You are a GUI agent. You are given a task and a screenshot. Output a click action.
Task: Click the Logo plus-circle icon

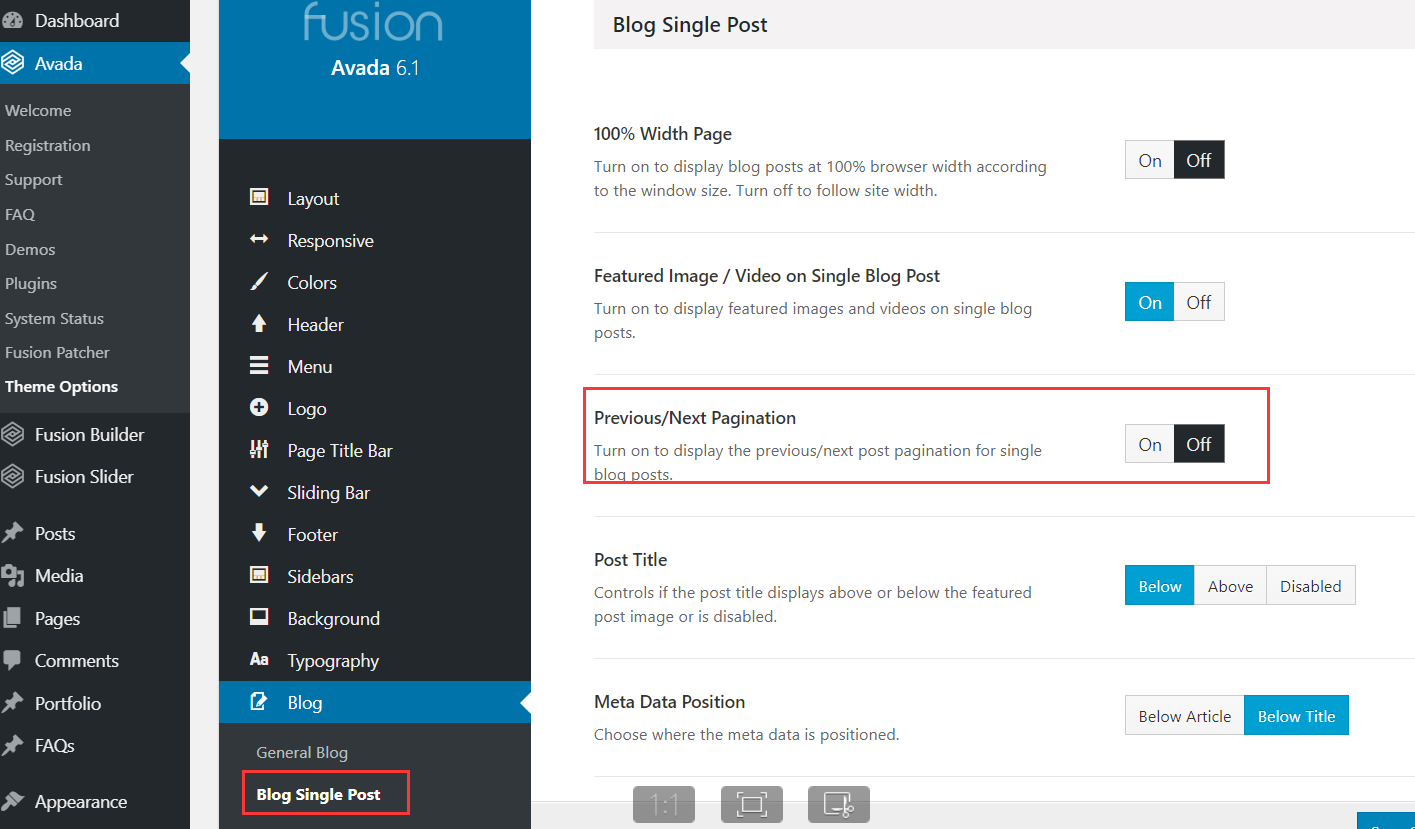click(x=259, y=408)
